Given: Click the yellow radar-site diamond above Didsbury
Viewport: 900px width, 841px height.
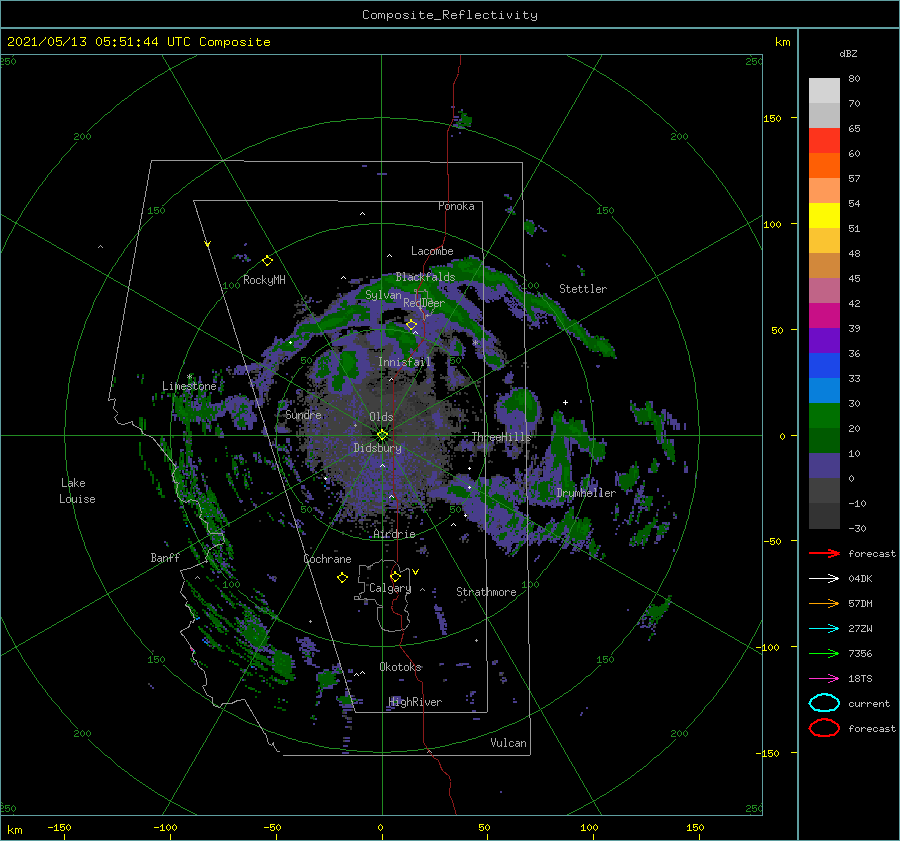Looking at the screenshot, I should (x=382, y=435).
